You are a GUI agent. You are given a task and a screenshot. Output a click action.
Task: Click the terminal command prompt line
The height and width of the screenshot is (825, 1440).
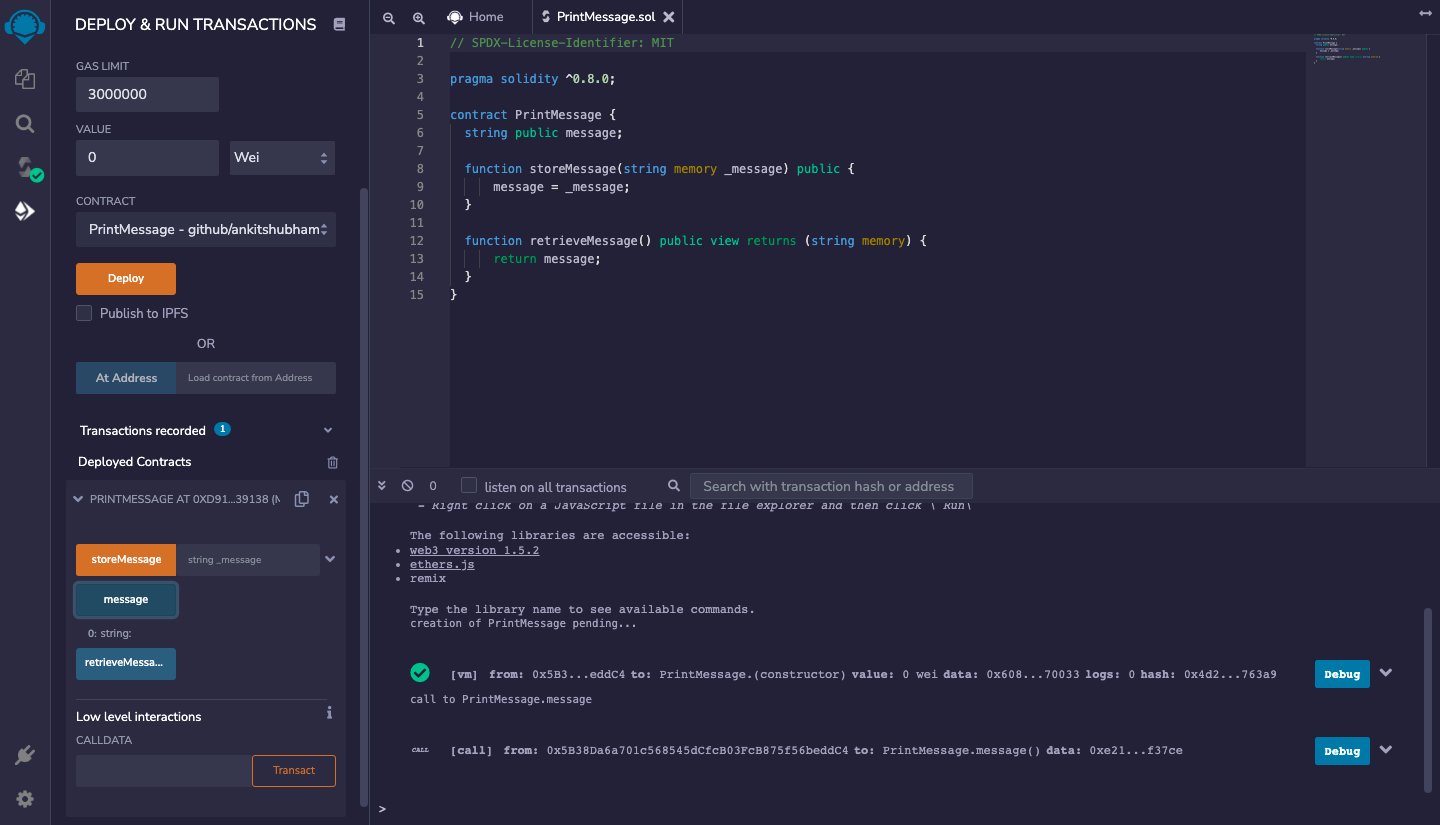click(x=900, y=808)
